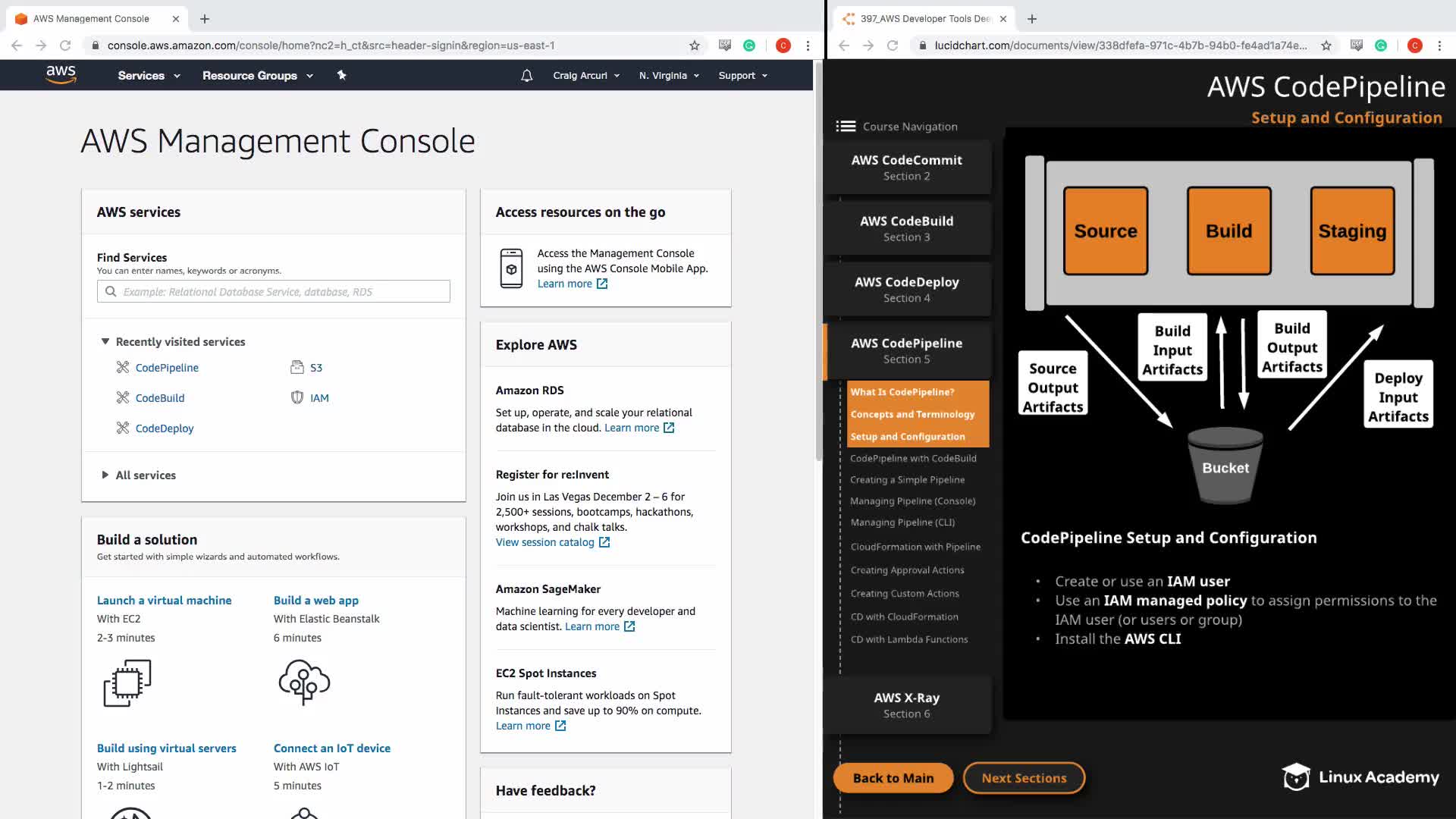Click the Launch a virtual machine chip icon
This screenshot has height=819, width=1456.
tap(127, 682)
